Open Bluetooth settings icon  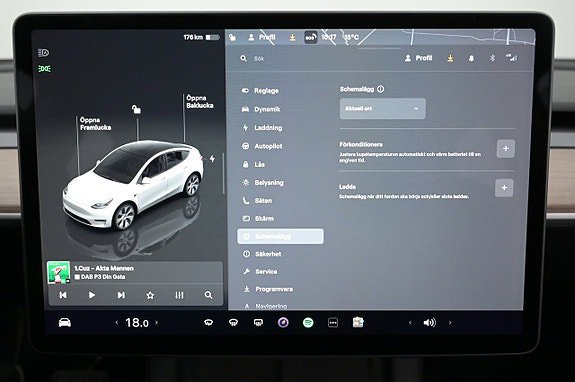pos(492,58)
